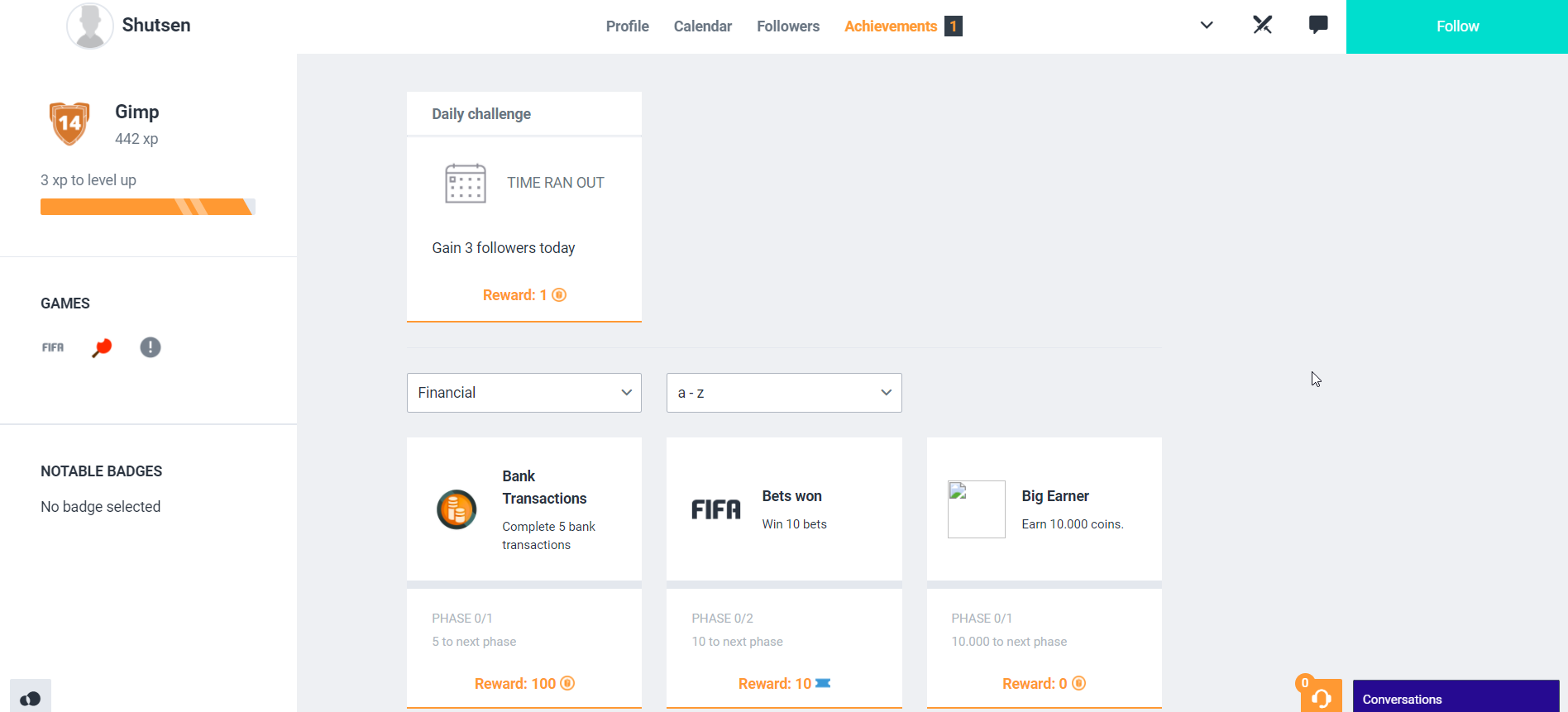1568x712 pixels.
Task: Open the Financial category dropdown
Action: pyautogui.click(x=523, y=393)
